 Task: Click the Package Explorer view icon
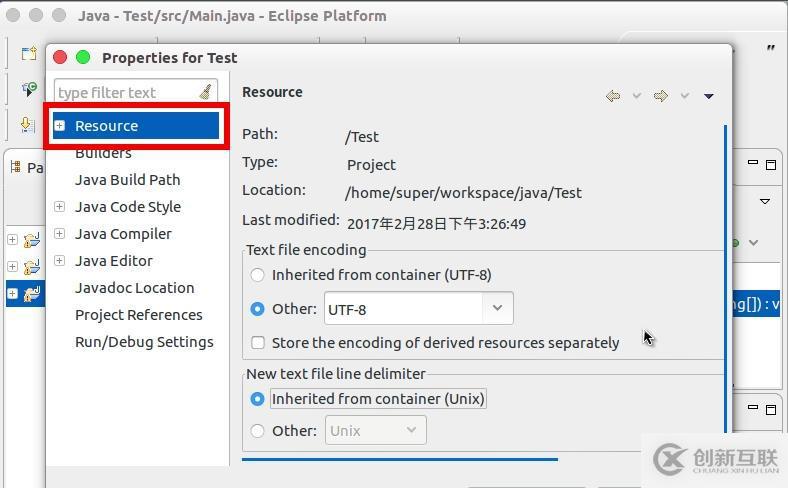(x=15, y=167)
